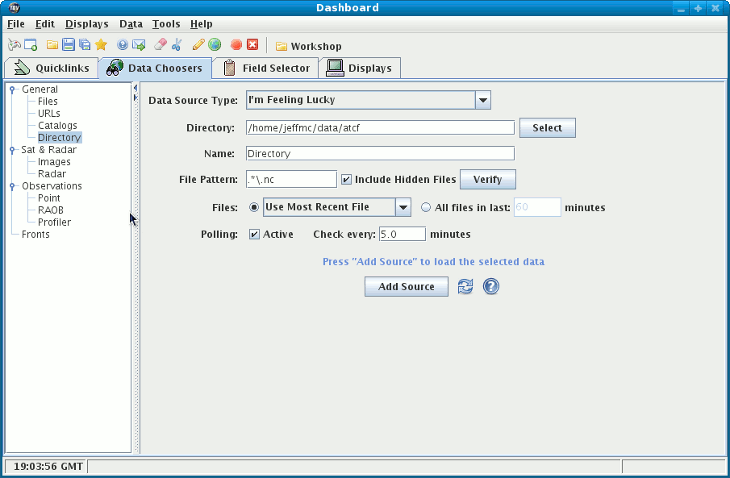Viewport: 730px width, 478px height.
Task: Disable the Active polling checkbox
Action: click(x=254, y=234)
